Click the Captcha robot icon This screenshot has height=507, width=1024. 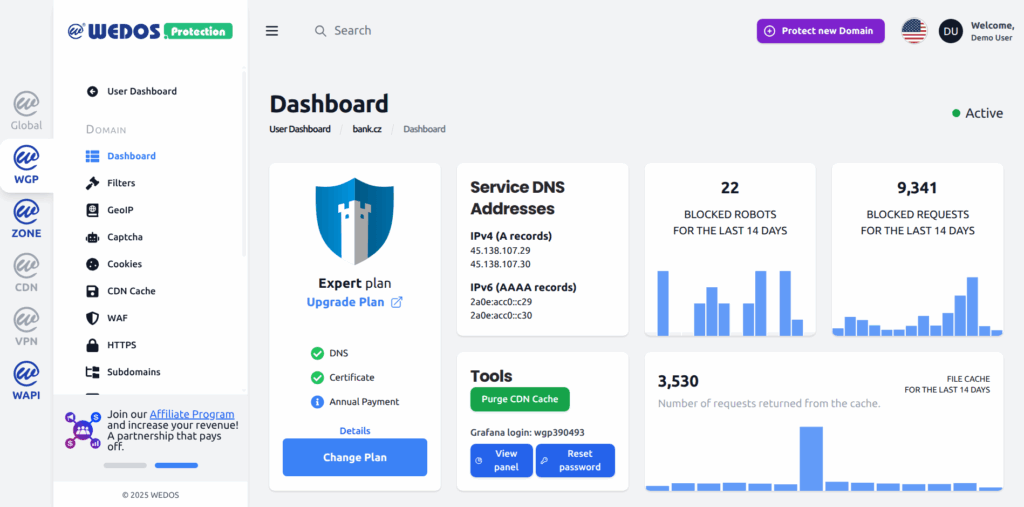coord(92,237)
